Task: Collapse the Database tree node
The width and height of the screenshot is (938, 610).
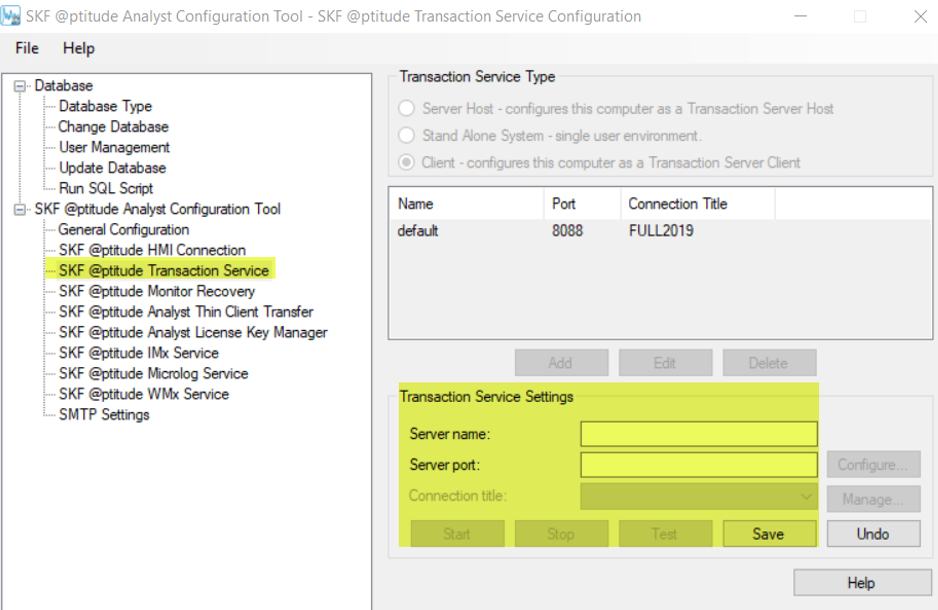Action: 20,86
